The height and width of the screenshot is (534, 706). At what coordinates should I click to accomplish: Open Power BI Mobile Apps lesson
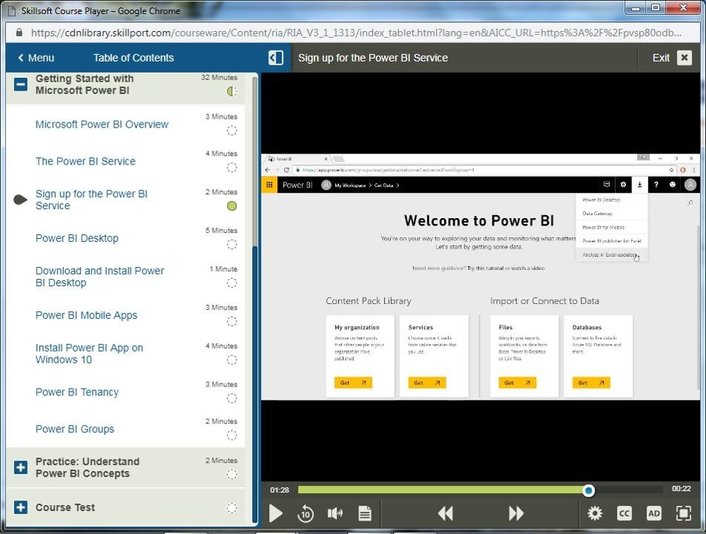[86, 315]
